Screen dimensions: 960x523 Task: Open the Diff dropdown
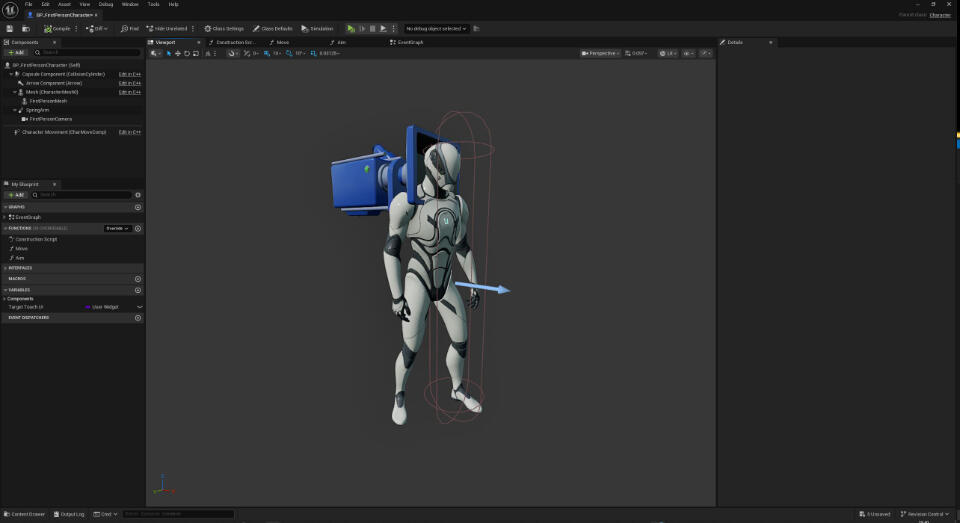pyautogui.click(x=97, y=29)
